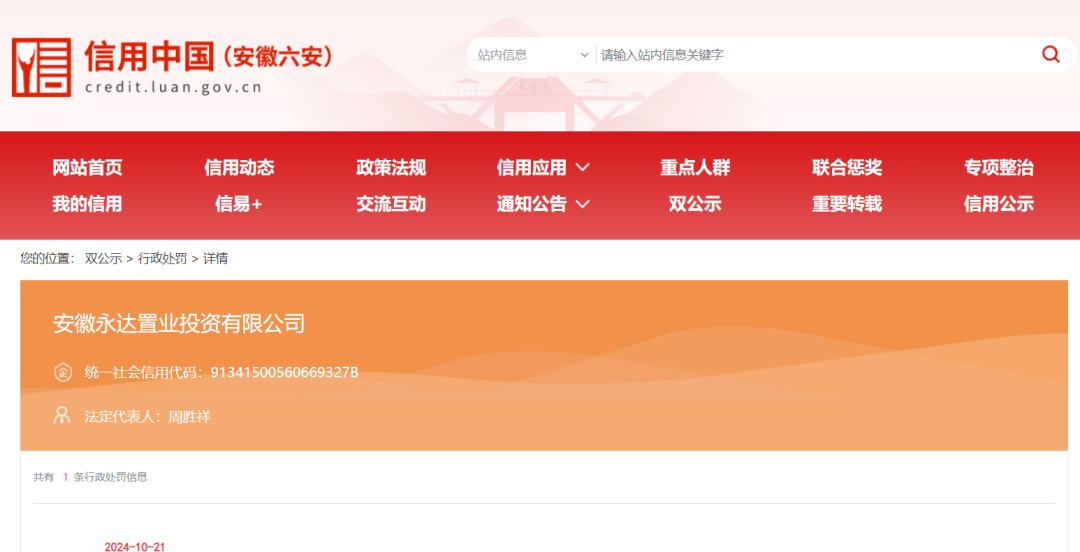Select the 信用应用 menu item
This screenshot has width=1080, height=552.
(x=531, y=167)
